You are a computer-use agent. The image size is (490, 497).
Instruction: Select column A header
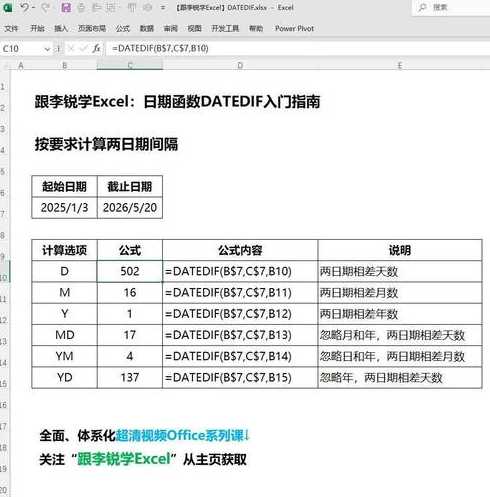[x=21, y=66]
